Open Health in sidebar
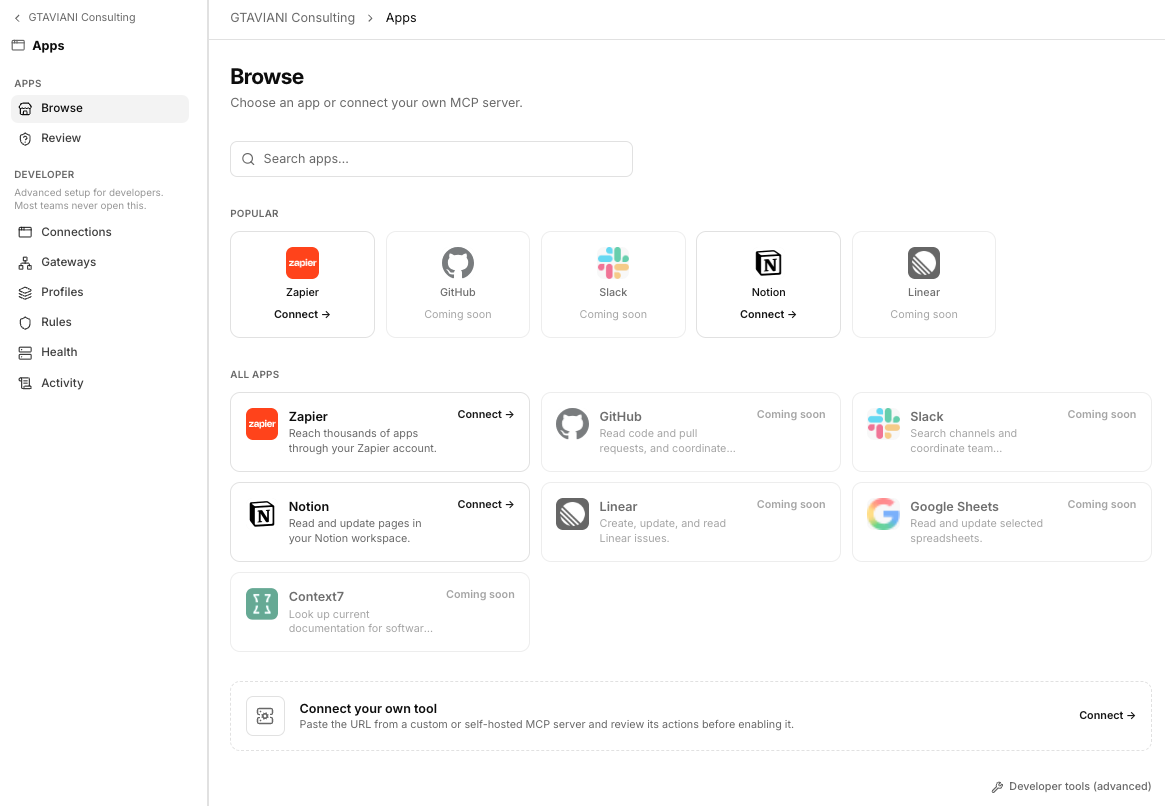Image resolution: width=1165 pixels, height=806 pixels. [x=100, y=352]
